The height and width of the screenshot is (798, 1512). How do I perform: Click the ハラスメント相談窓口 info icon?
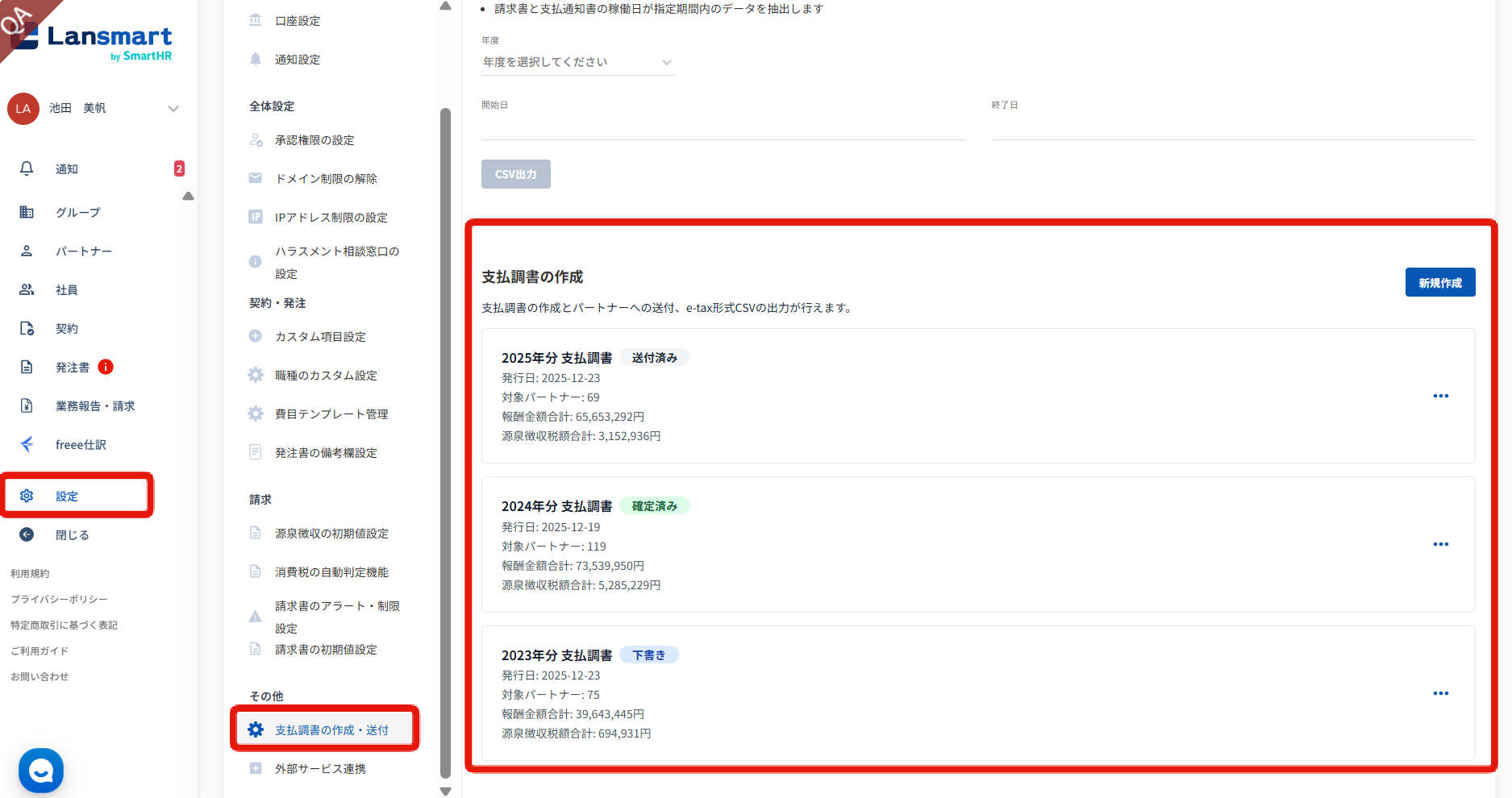(256, 261)
